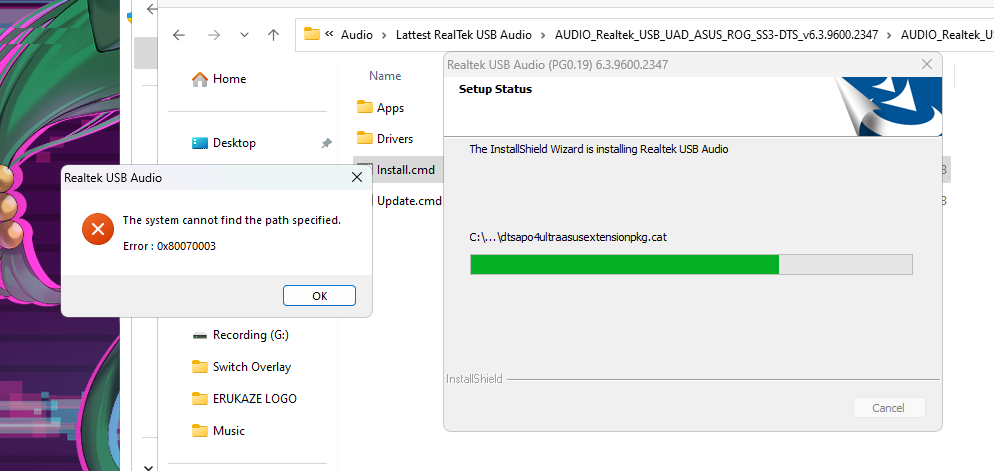Go up one folder level
Screen dimensions: 994x471
coord(273,35)
